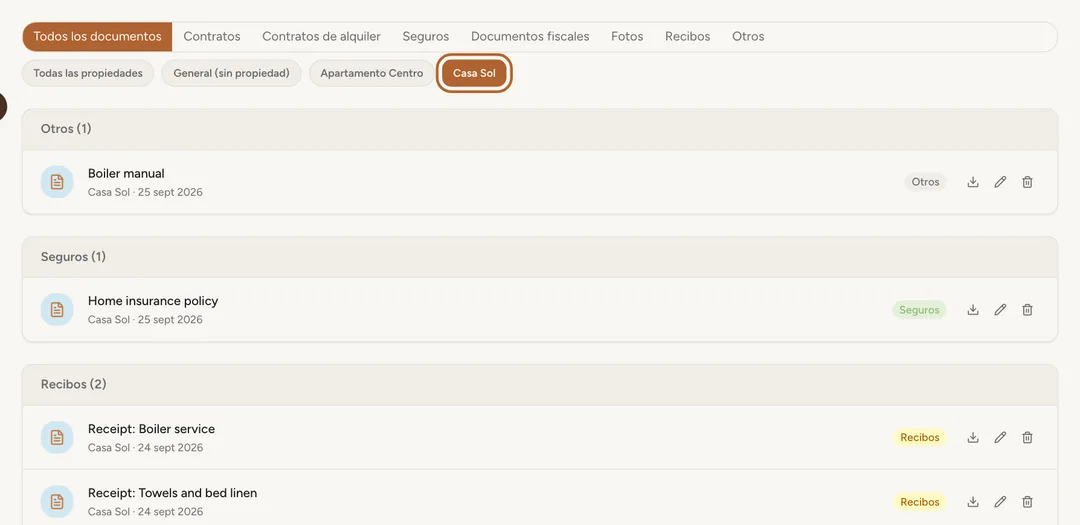Click the Receipt: Boiler service file icon
1080x525 pixels.
click(x=57, y=438)
